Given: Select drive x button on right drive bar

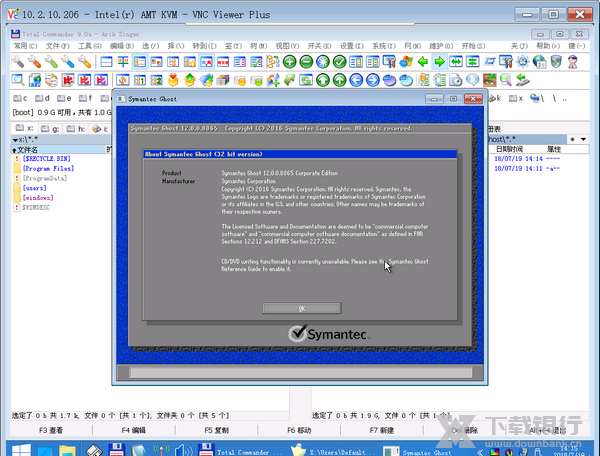Looking at the screenshot, I should pos(516,98).
